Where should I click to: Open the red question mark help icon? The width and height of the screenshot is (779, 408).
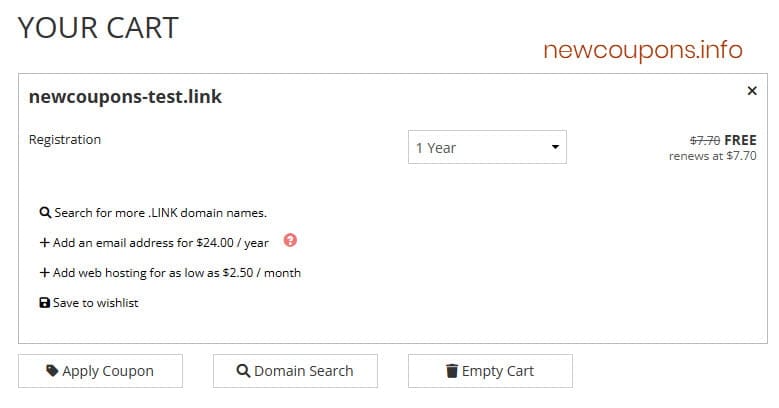[x=291, y=241]
